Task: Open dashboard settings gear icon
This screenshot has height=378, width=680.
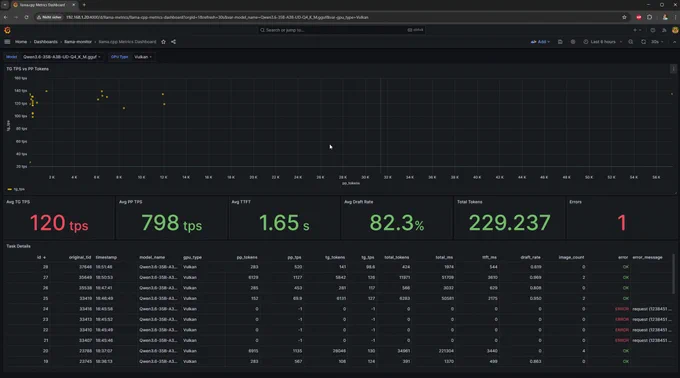Action: 573,42
